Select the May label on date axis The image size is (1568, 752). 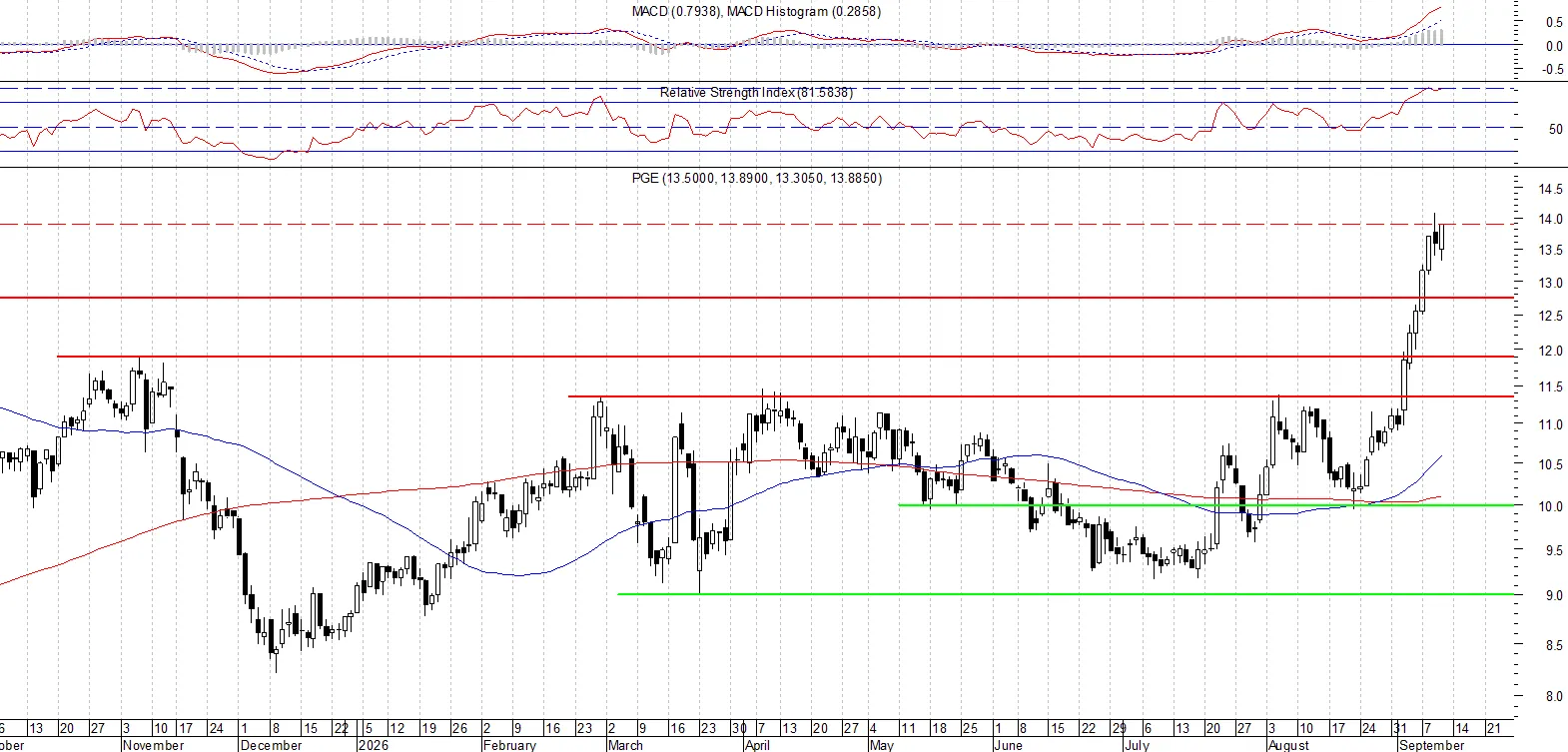881,745
